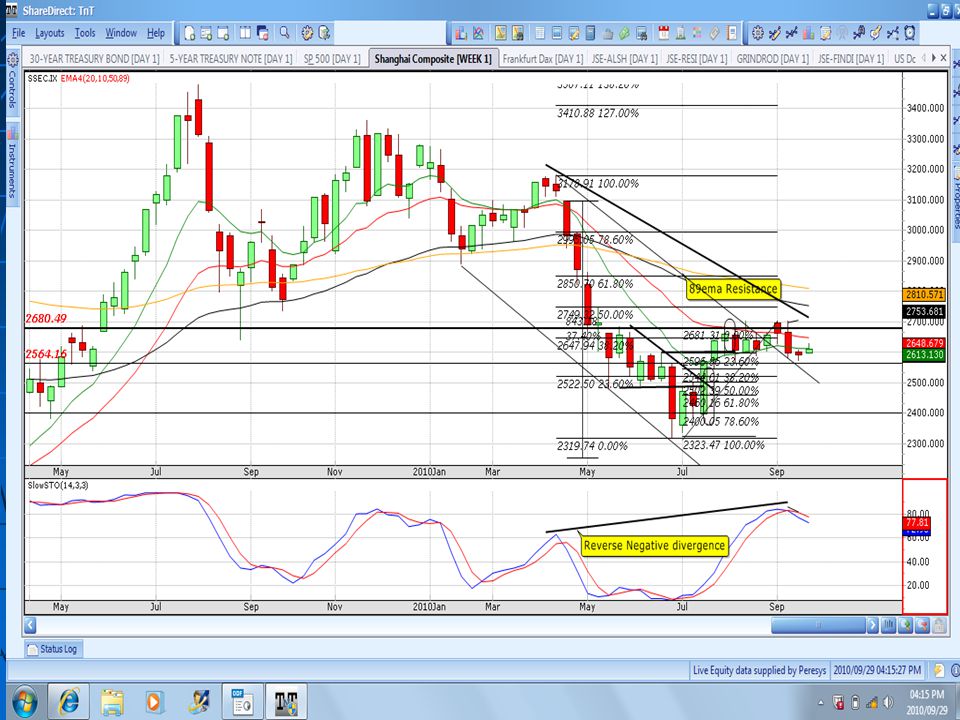The image size is (960, 720).
Task: Show hidden system tray icons arrow
Action: (820, 703)
